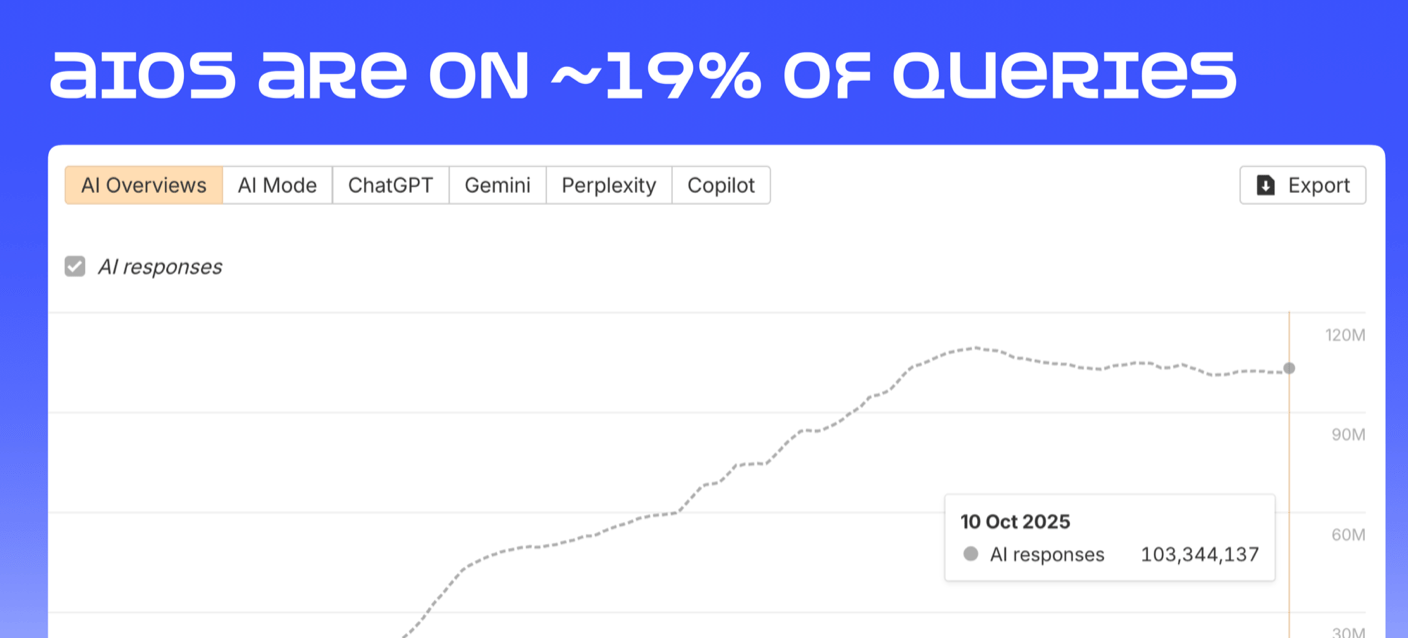
Task: Click the checkmark inside the AI responses box
Action: 75,266
